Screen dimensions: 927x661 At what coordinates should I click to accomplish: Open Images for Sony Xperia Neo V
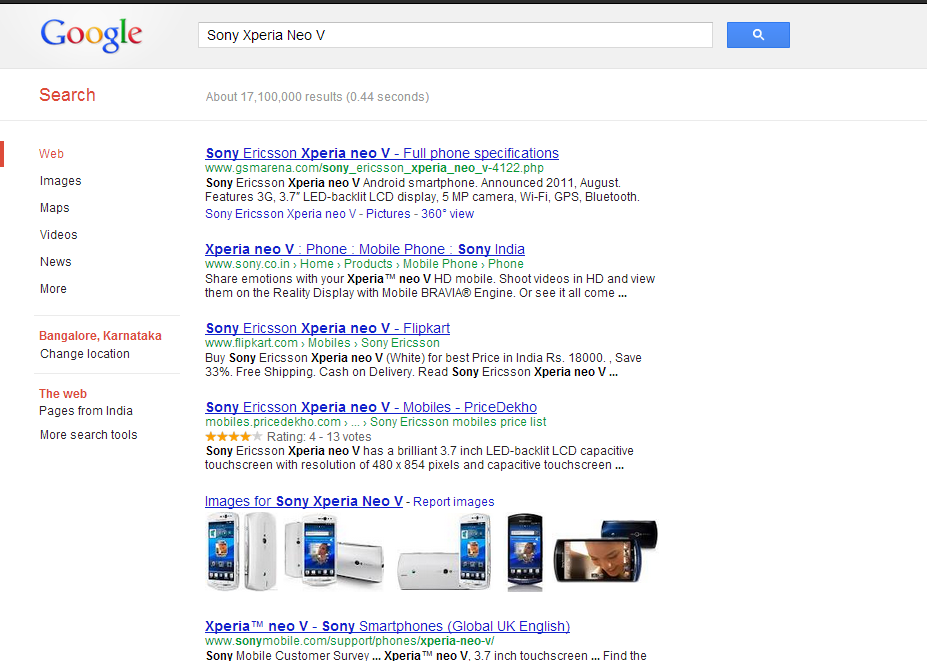click(304, 501)
